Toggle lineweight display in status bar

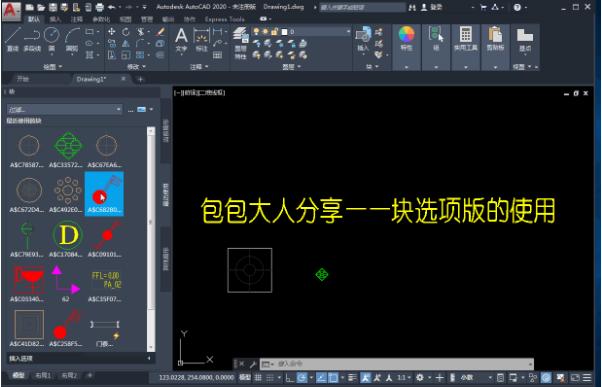tap(352, 378)
